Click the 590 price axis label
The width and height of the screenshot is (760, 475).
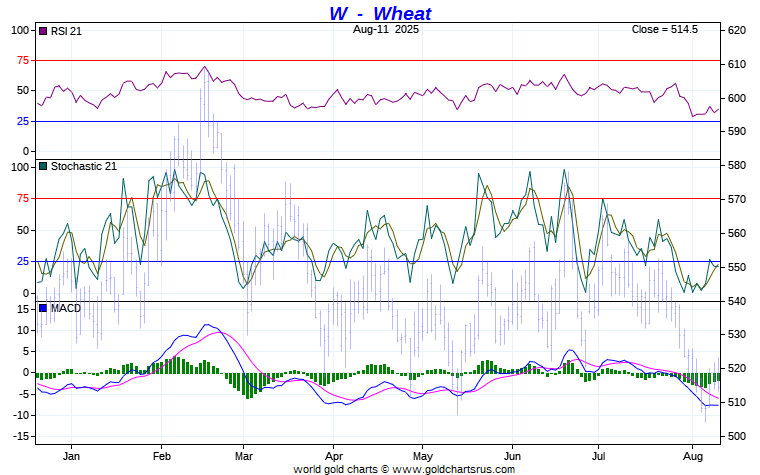click(737, 131)
